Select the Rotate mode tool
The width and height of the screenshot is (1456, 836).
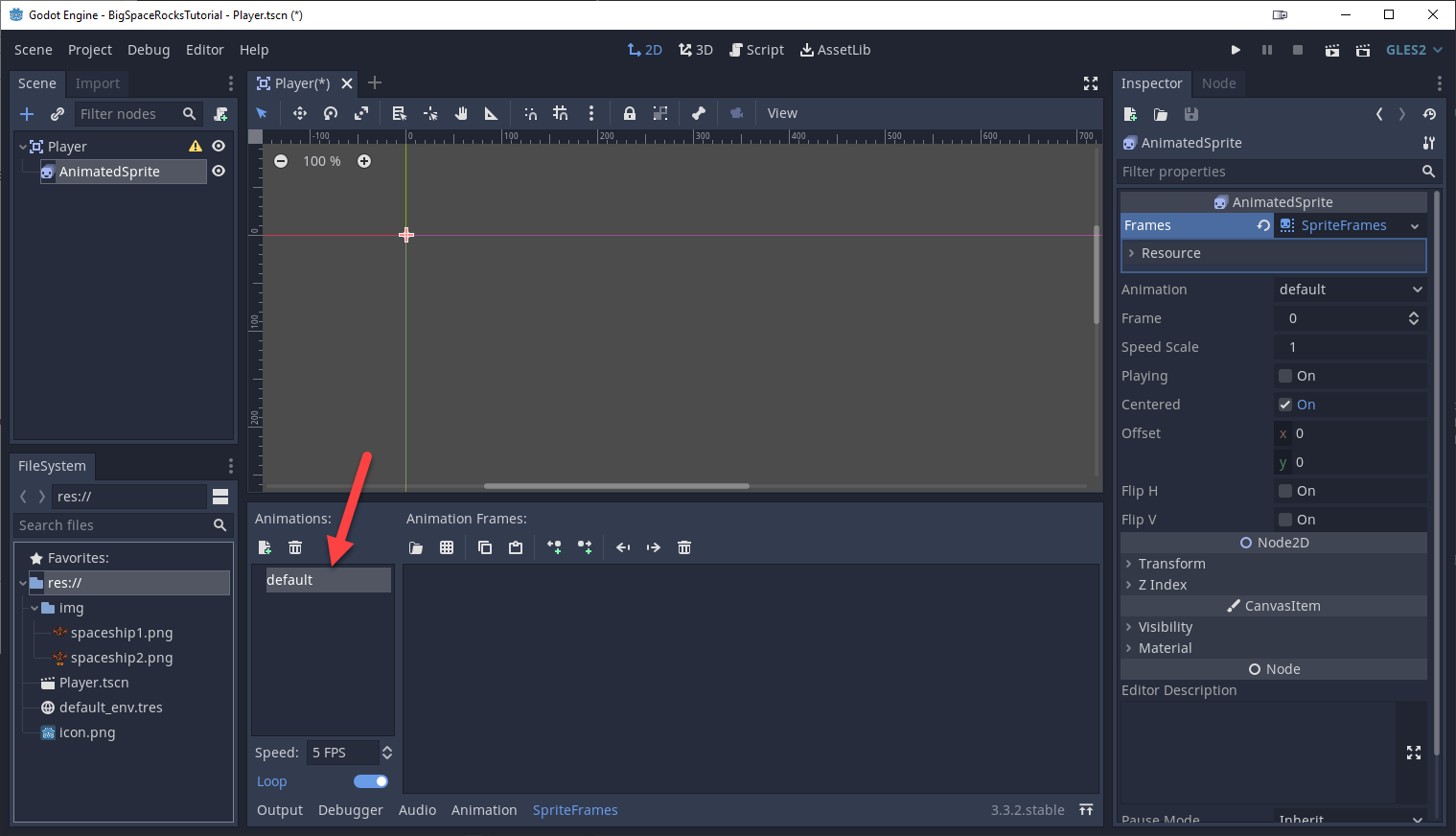(x=331, y=113)
